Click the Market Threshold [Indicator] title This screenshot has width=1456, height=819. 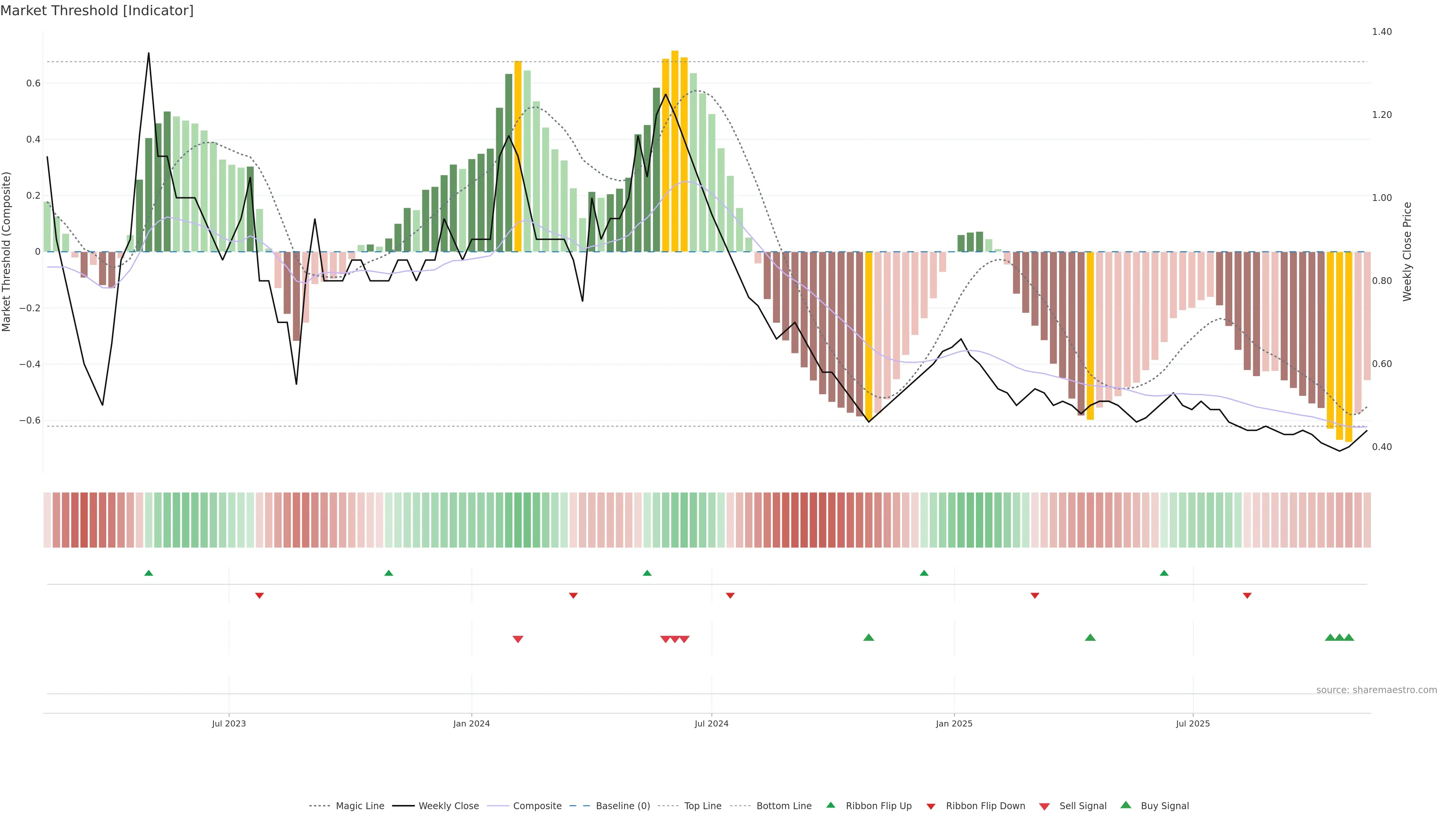click(x=97, y=10)
